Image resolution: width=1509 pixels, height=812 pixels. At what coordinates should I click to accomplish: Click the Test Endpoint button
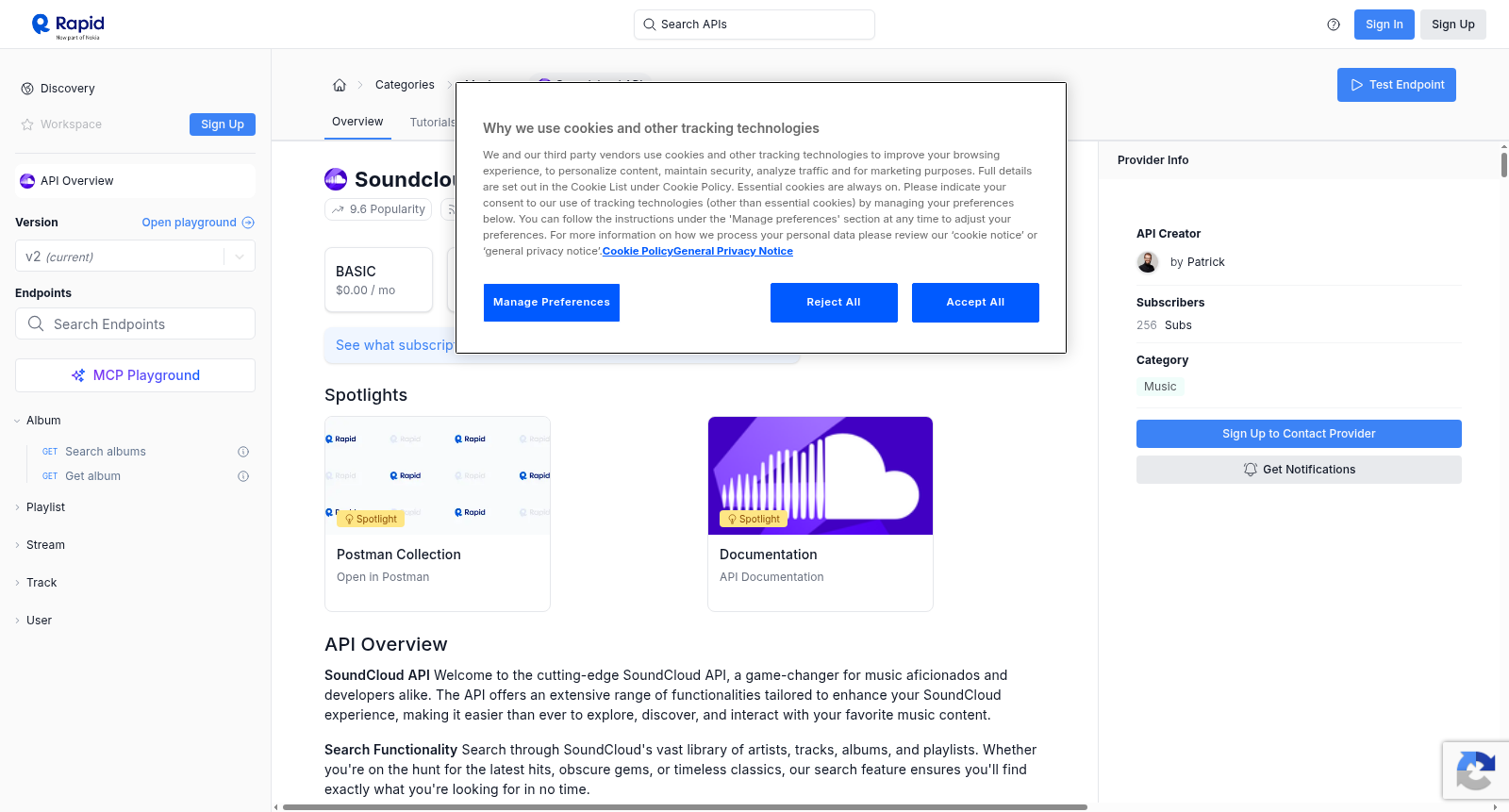(1397, 85)
